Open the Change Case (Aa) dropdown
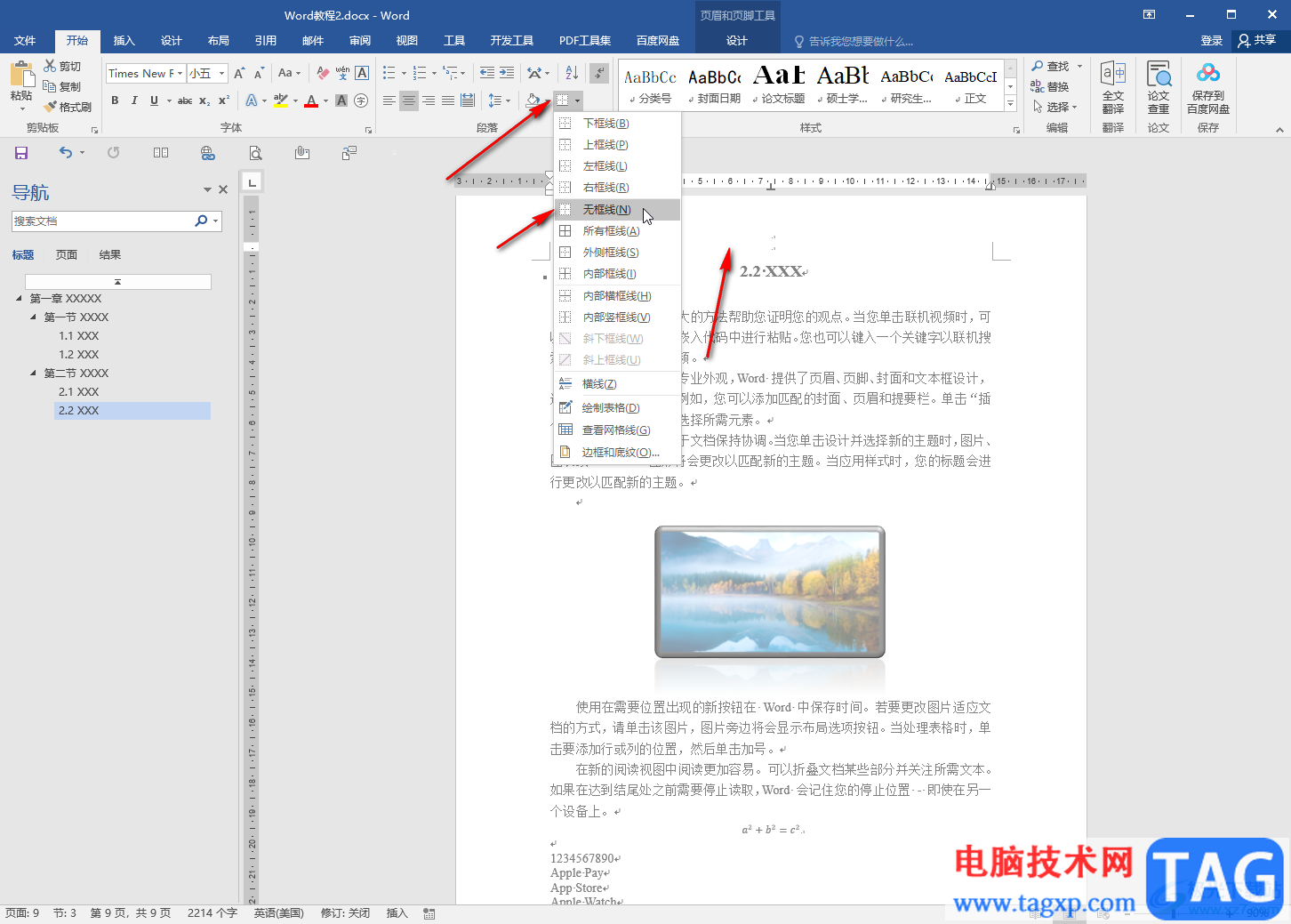The image size is (1291, 924). (x=290, y=73)
